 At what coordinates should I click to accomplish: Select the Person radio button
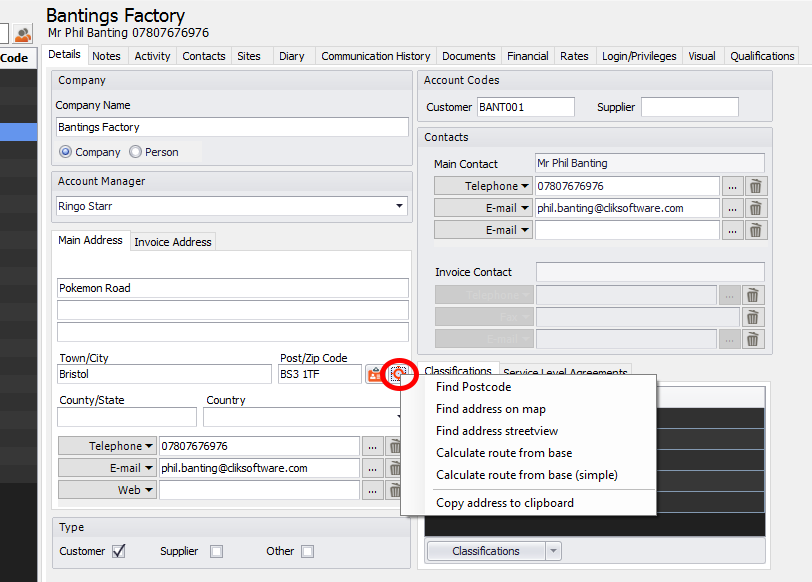(x=136, y=152)
